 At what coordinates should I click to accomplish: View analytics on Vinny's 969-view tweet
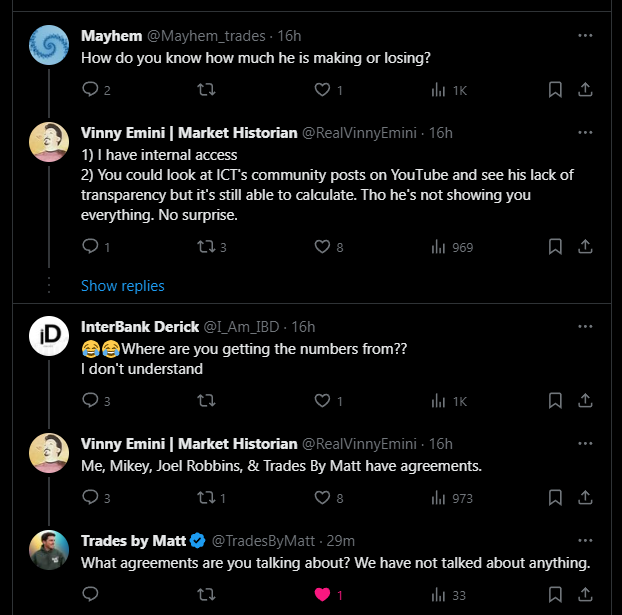point(438,247)
